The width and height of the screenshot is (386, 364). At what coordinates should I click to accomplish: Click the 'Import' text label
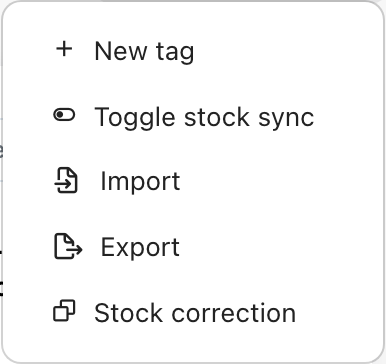[x=140, y=182]
